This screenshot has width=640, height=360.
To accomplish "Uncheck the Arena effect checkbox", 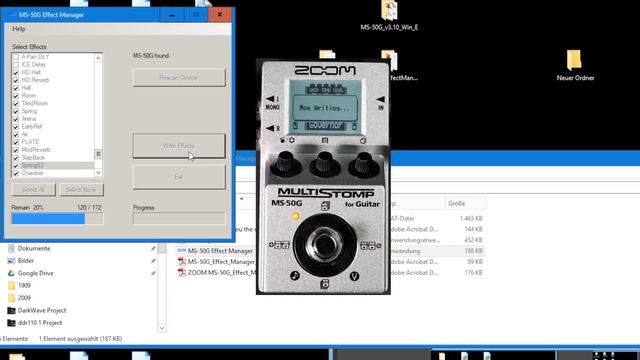I will click(16, 119).
